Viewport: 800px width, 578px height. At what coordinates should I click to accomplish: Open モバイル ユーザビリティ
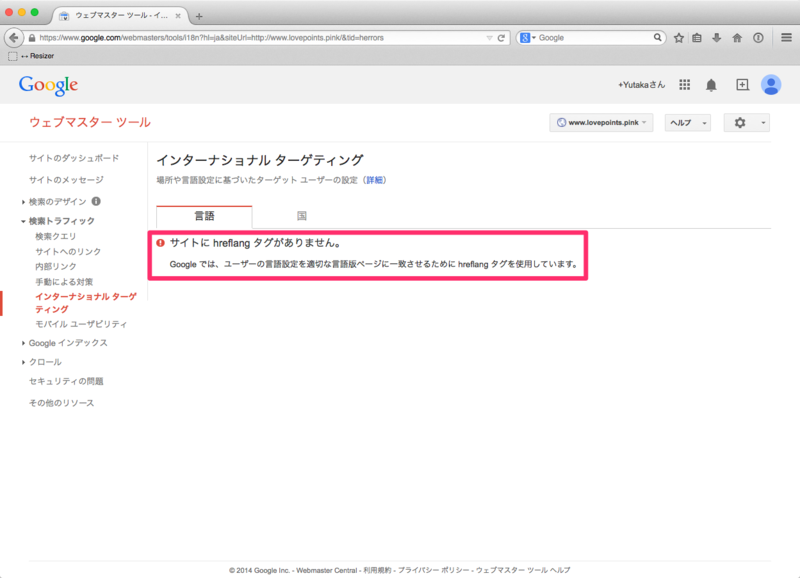(x=81, y=324)
